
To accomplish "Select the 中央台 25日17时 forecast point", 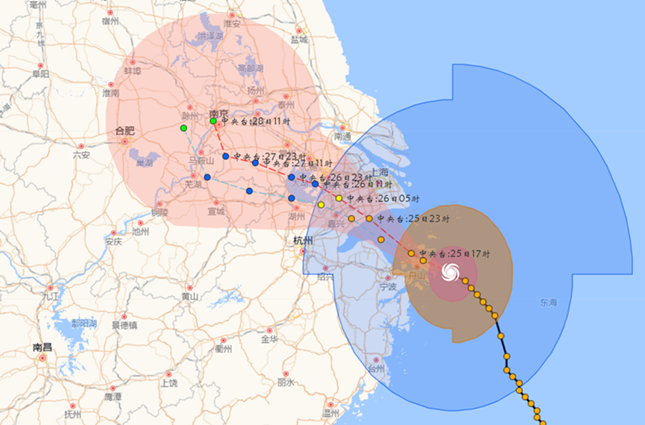I will [411, 253].
